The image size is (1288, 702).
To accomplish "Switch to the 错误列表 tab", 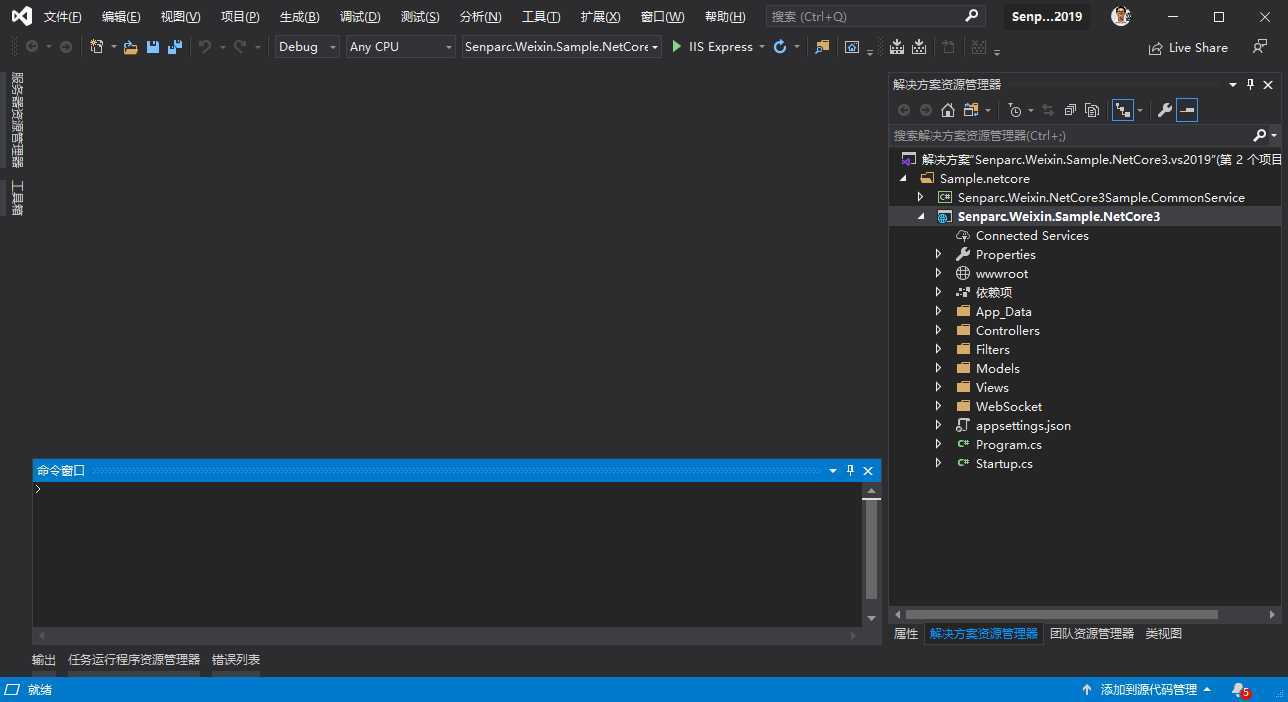I will [236, 660].
